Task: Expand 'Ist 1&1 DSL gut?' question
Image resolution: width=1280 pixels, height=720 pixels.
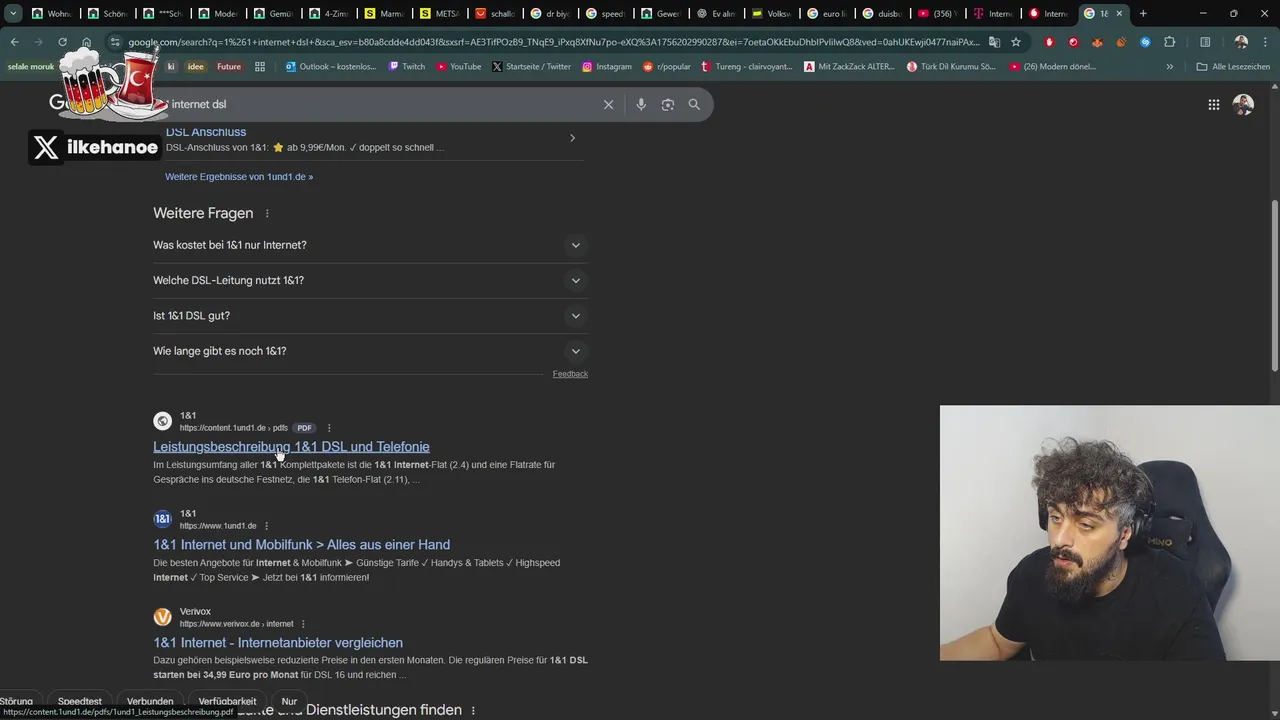Action: click(x=370, y=316)
